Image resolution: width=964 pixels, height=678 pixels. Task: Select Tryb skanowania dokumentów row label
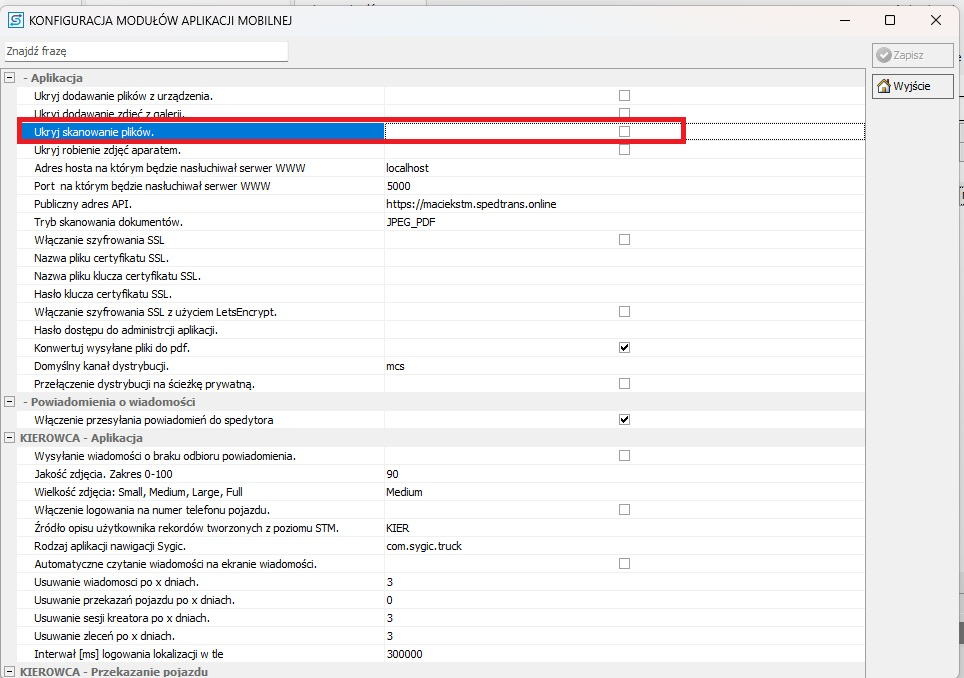point(108,222)
